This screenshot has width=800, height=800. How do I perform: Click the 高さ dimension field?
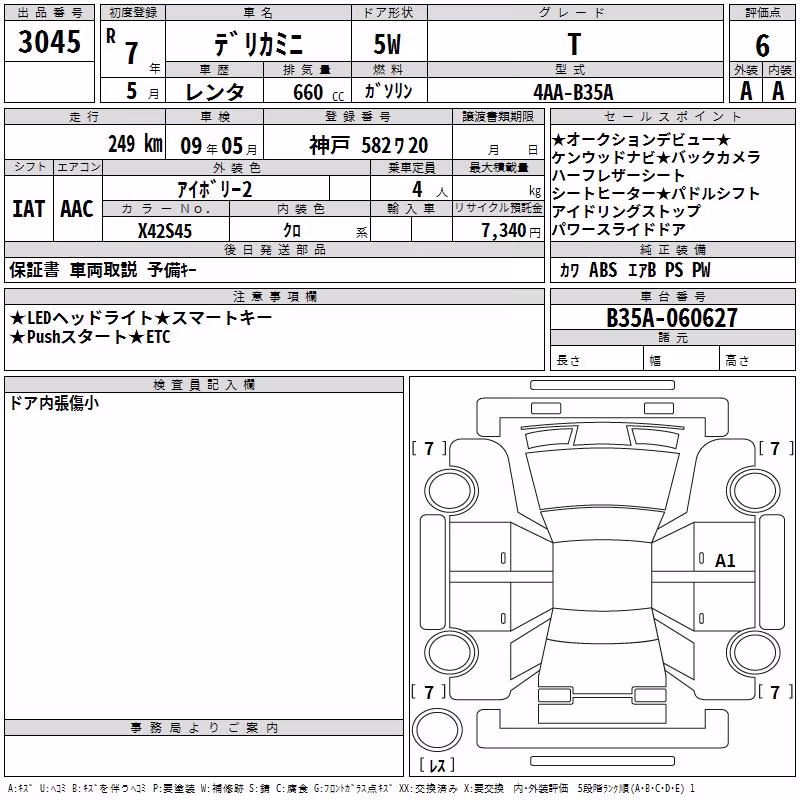coord(757,360)
